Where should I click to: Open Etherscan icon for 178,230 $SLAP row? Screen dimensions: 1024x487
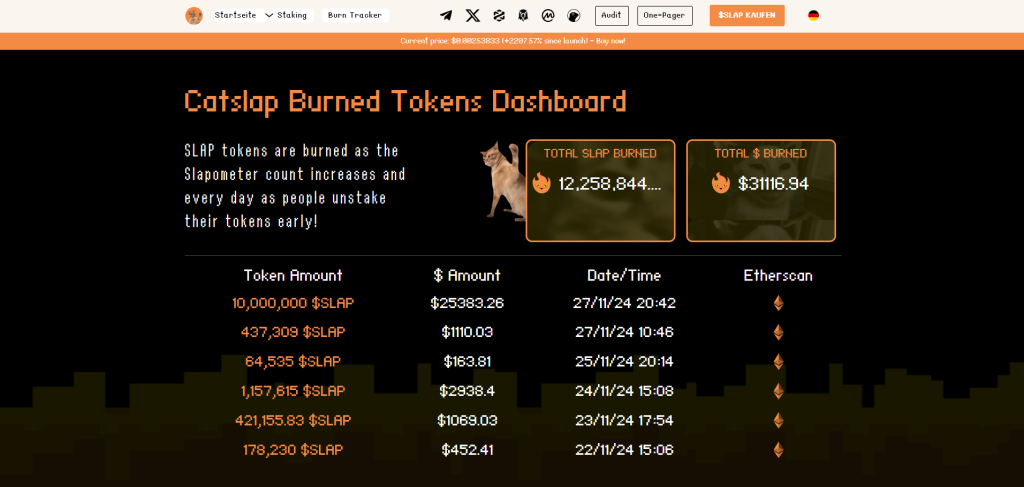778,450
